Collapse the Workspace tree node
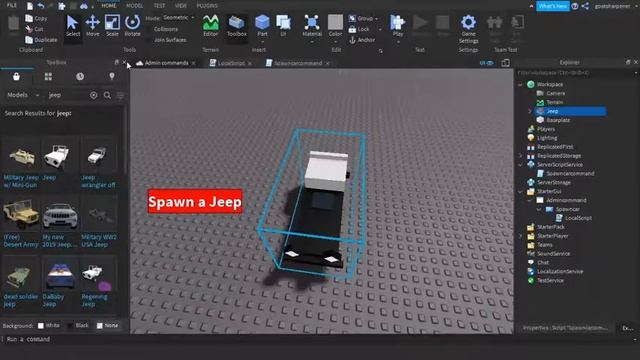Viewport: 640px width, 360px height. coord(520,84)
